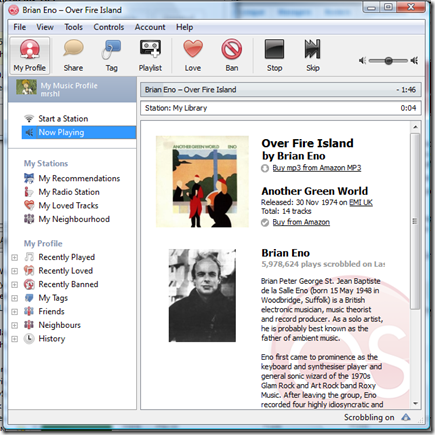Mute using the left speaker icon
Viewport: 435px width, 435px height.
(362, 61)
